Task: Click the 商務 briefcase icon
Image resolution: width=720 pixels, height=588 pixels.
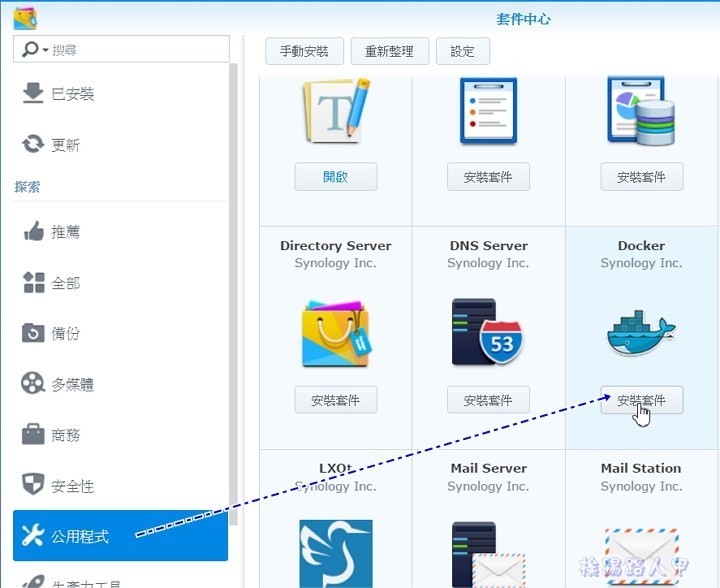Action: [x=33, y=434]
